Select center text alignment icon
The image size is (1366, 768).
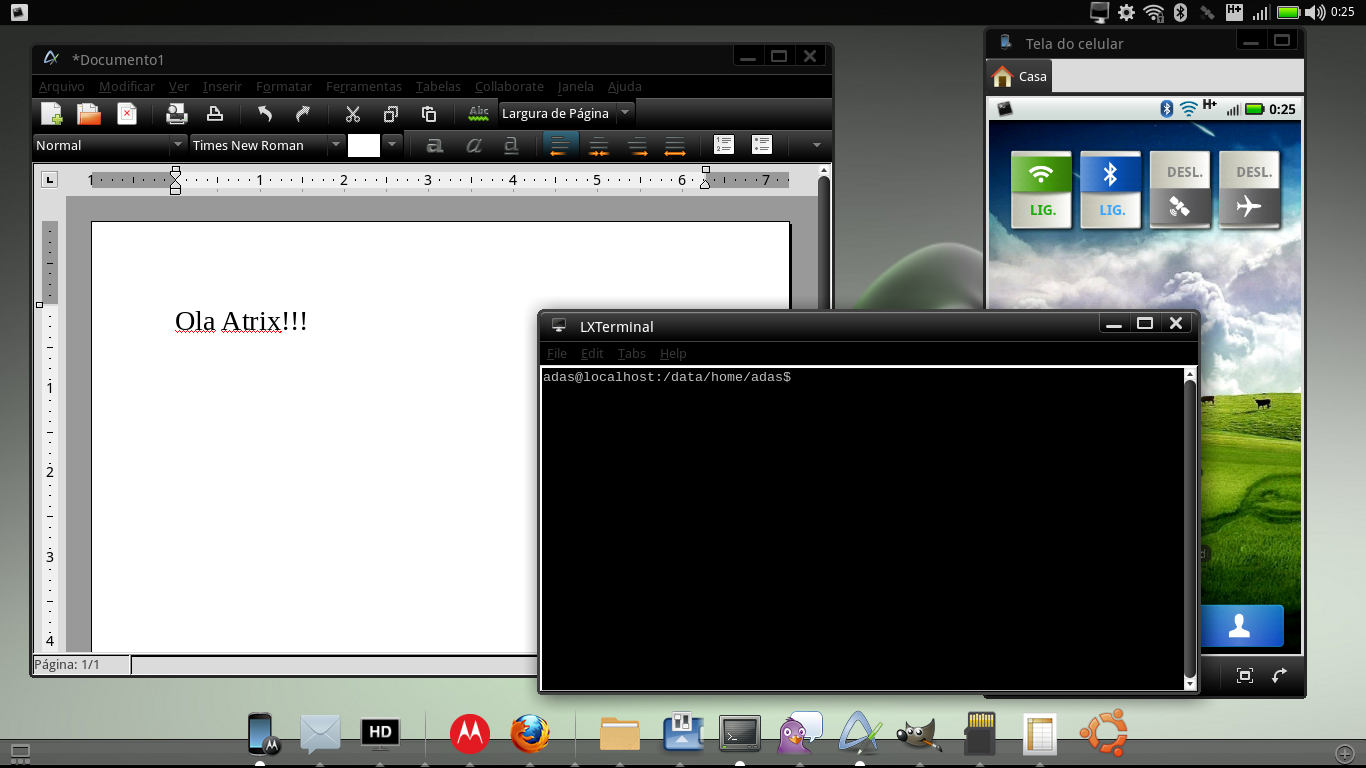tap(598, 146)
